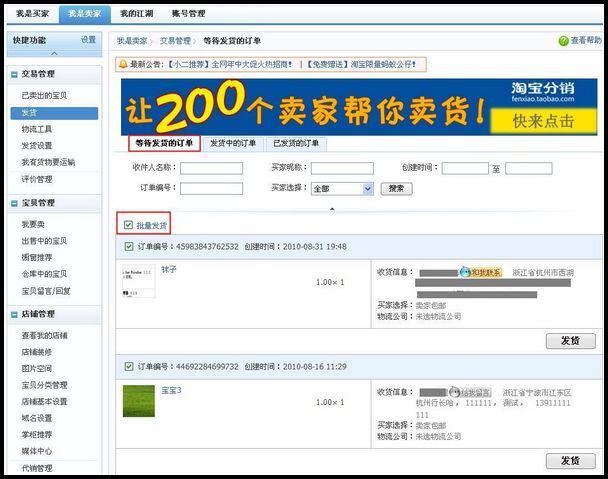The image size is (608, 479).
Task: Uncheck order 44692284699732 checkbox
Action: (x=129, y=367)
